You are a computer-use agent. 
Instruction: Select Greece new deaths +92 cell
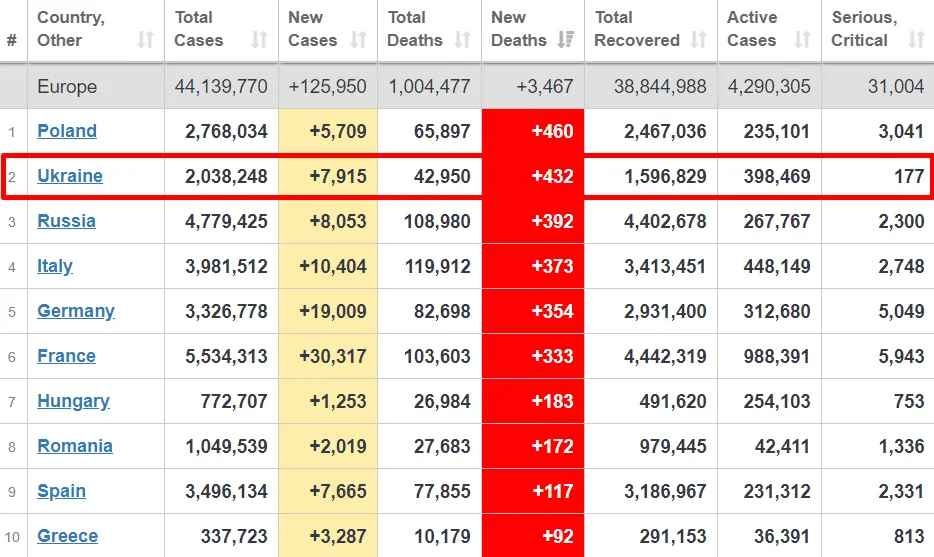click(x=533, y=536)
